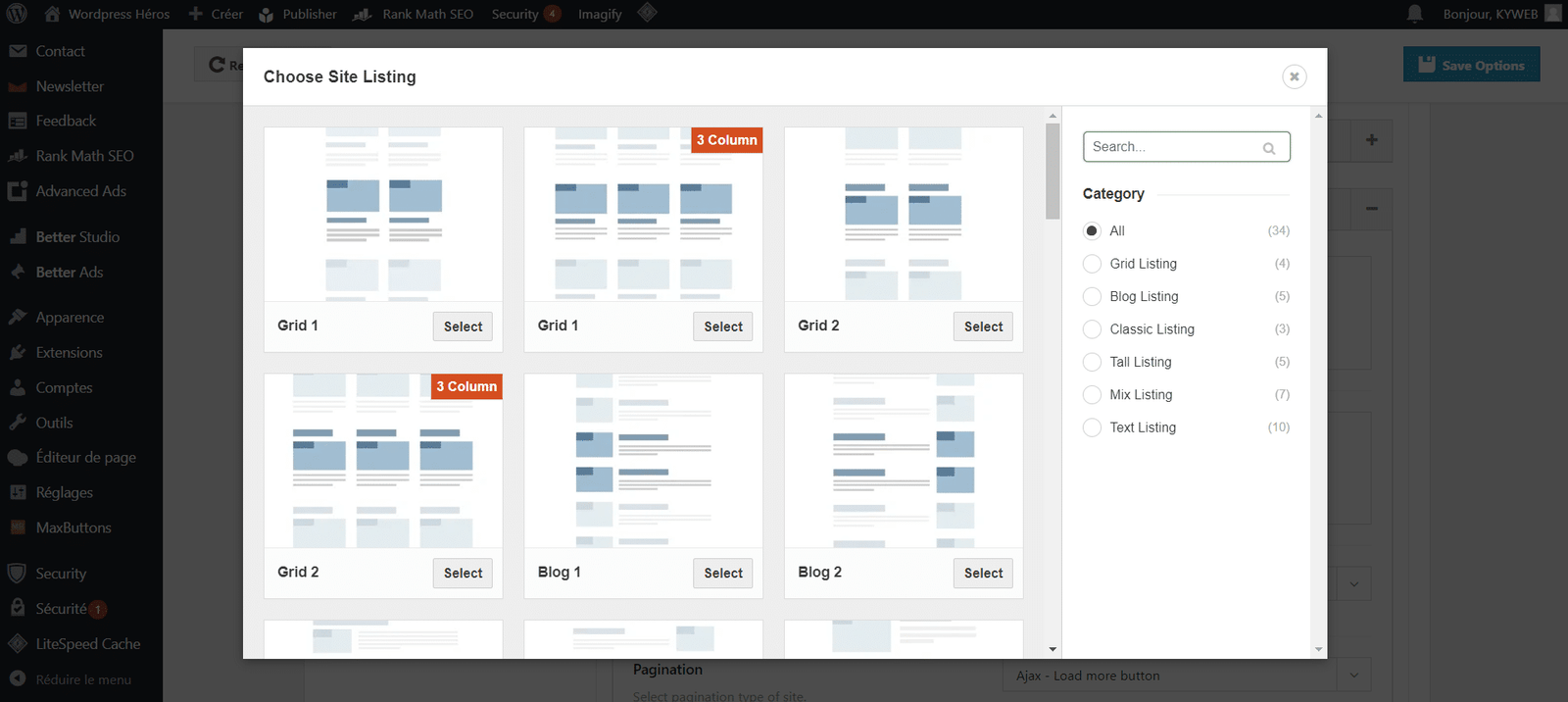Click the plus icon behind the dialog
Viewport: 1568px width, 702px height.
coord(1371,140)
